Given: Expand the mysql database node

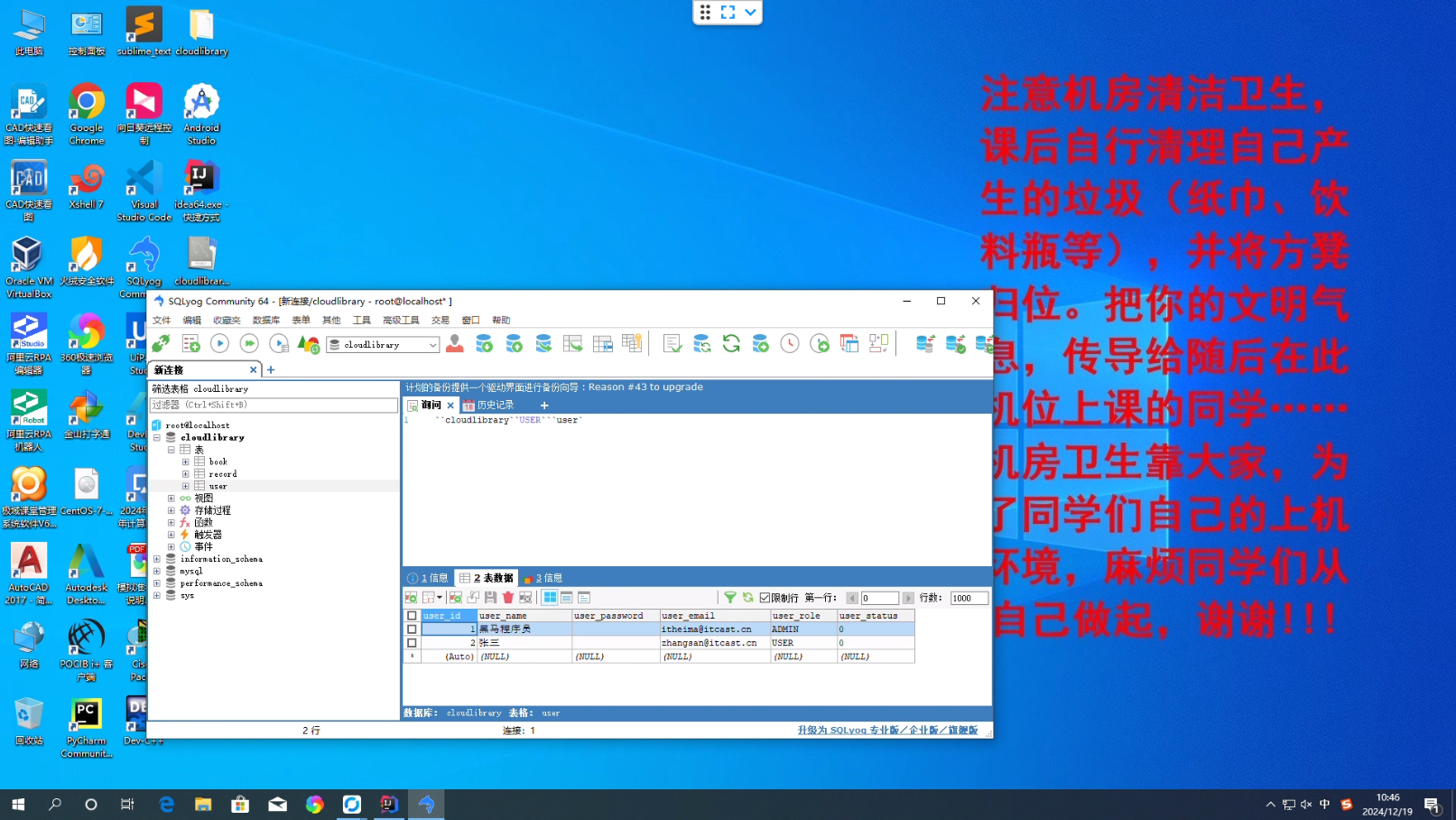Looking at the screenshot, I should 157,571.
